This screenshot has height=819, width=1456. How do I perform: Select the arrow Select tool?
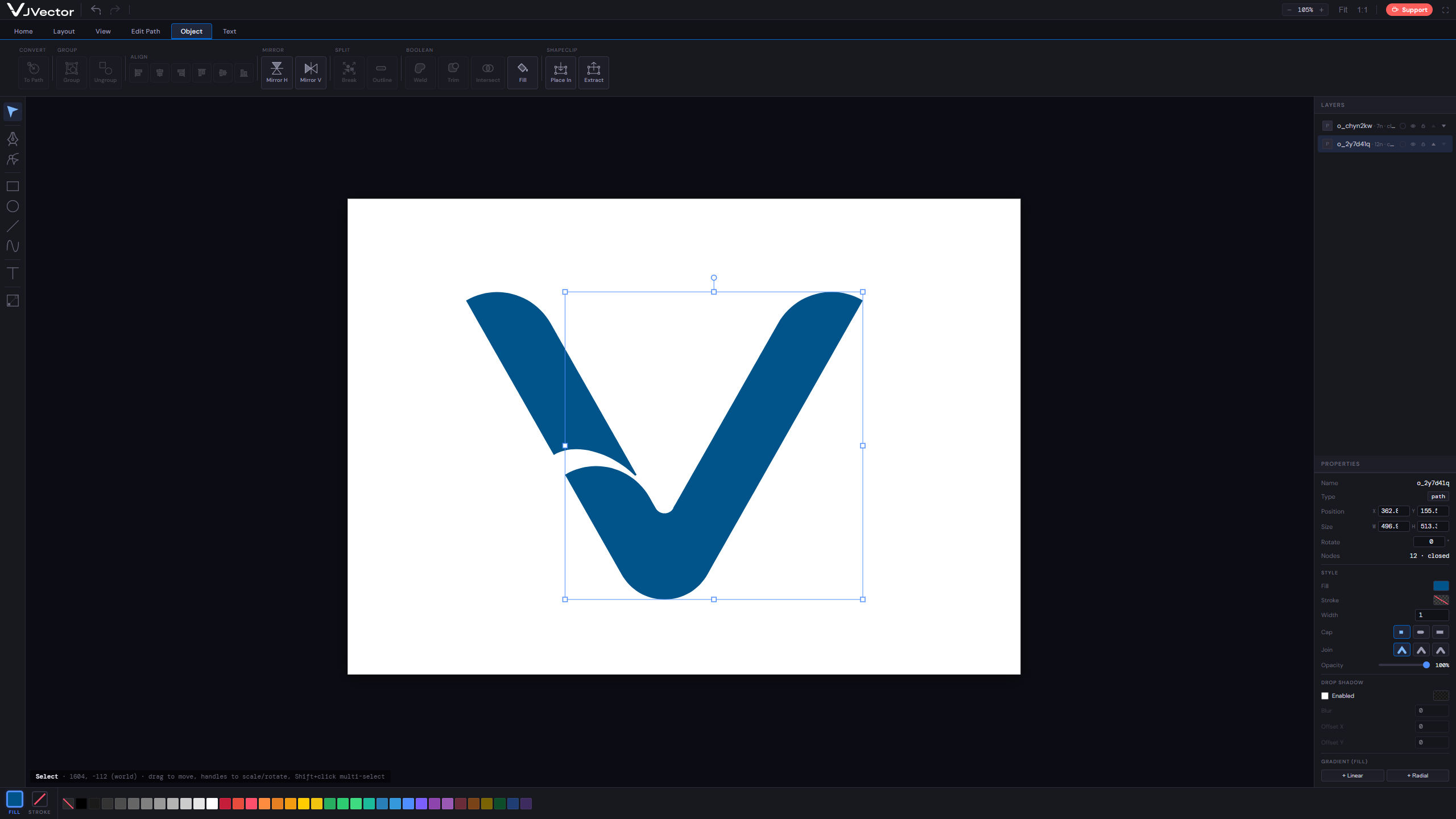point(13,111)
